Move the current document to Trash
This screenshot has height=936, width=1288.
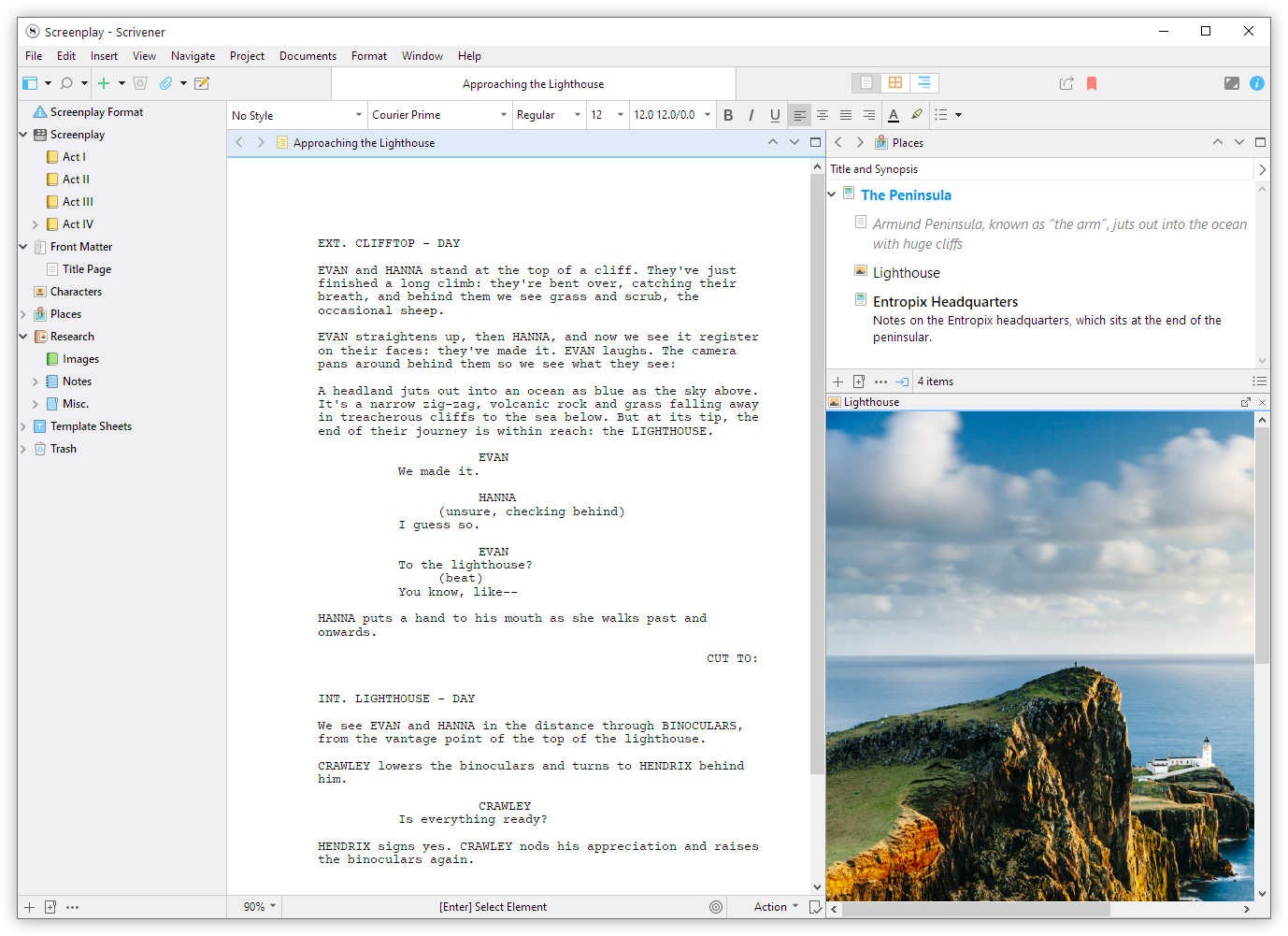pos(140,82)
